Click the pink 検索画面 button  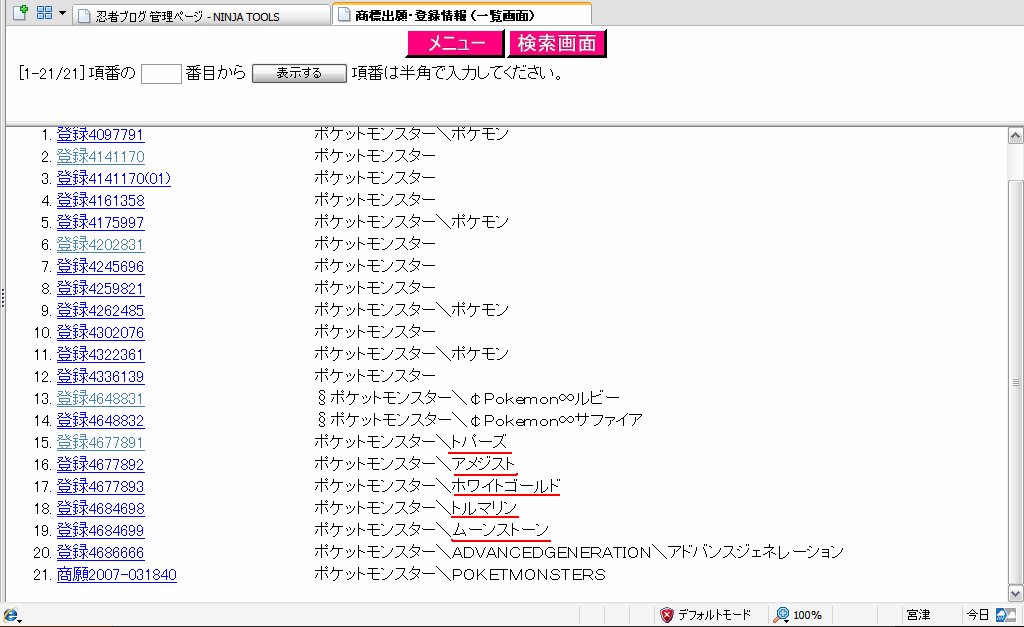[x=557, y=43]
